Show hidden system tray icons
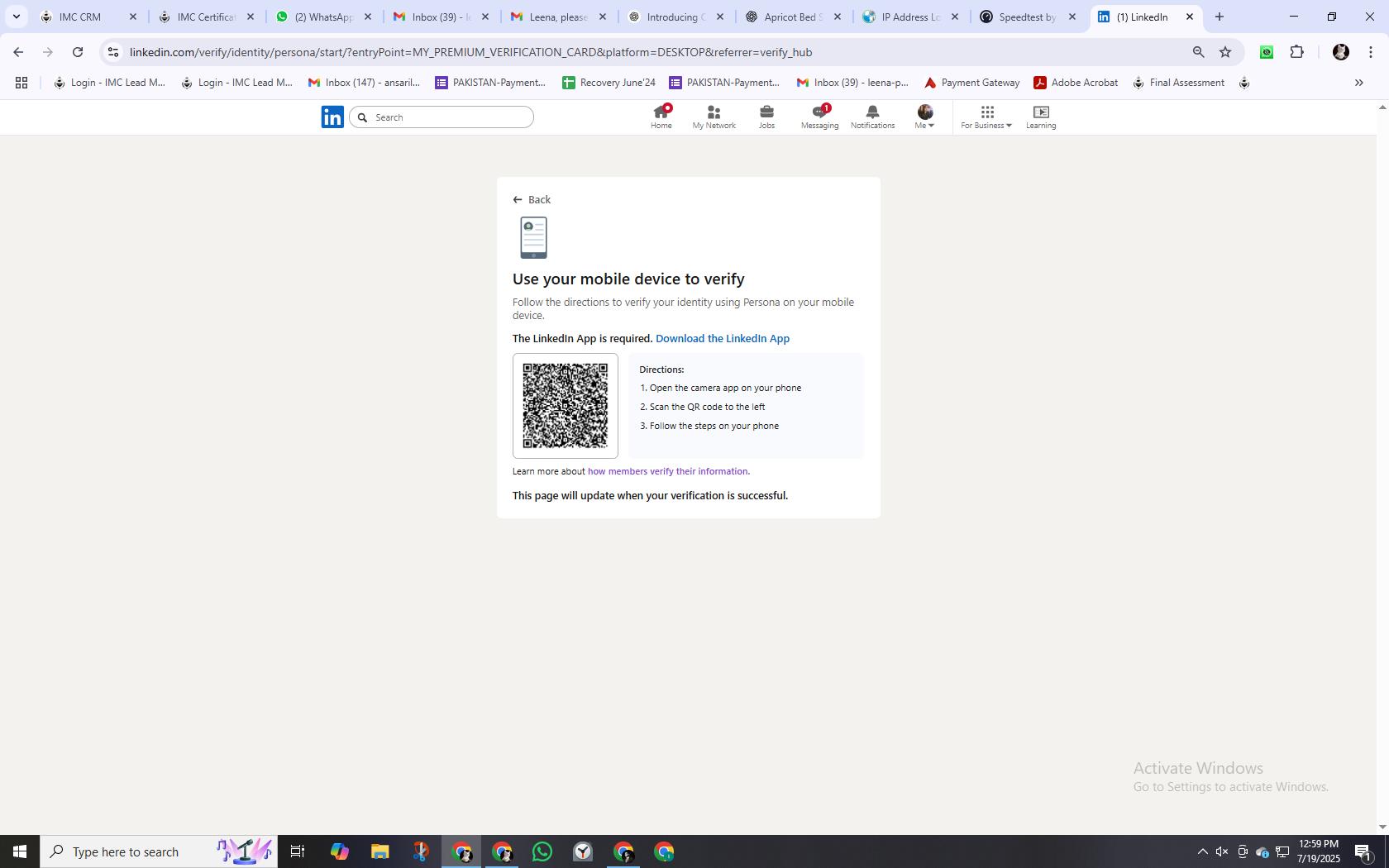The height and width of the screenshot is (868, 1389). click(x=1202, y=851)
